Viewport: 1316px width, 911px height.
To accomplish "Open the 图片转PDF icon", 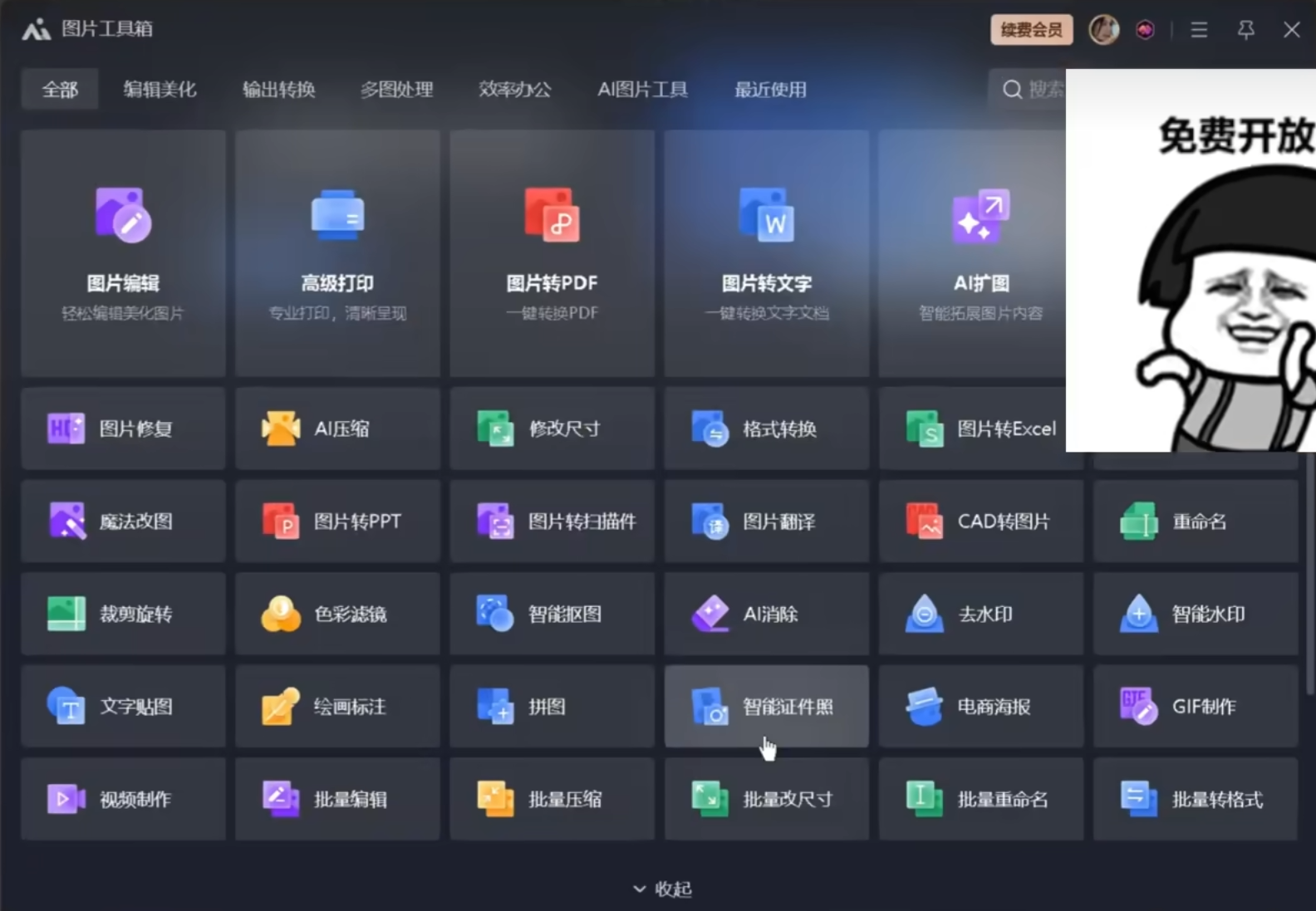I will [552, 215].
